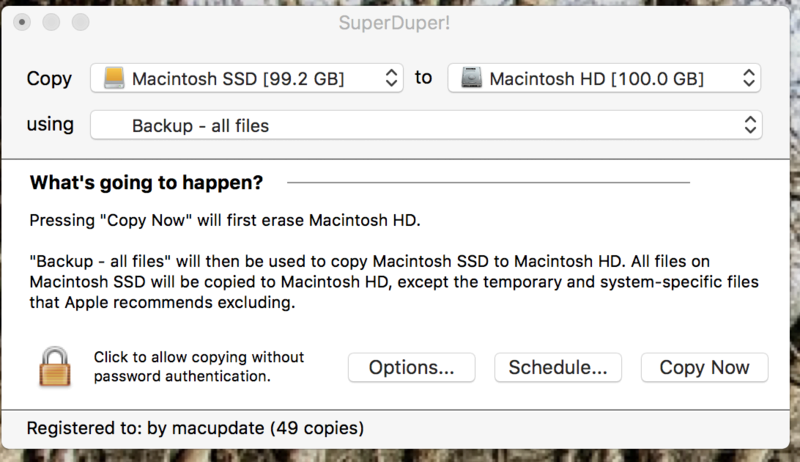Click the "allow copying without password authentication" text
800x462 pixels.
click(x=199, y=367)
